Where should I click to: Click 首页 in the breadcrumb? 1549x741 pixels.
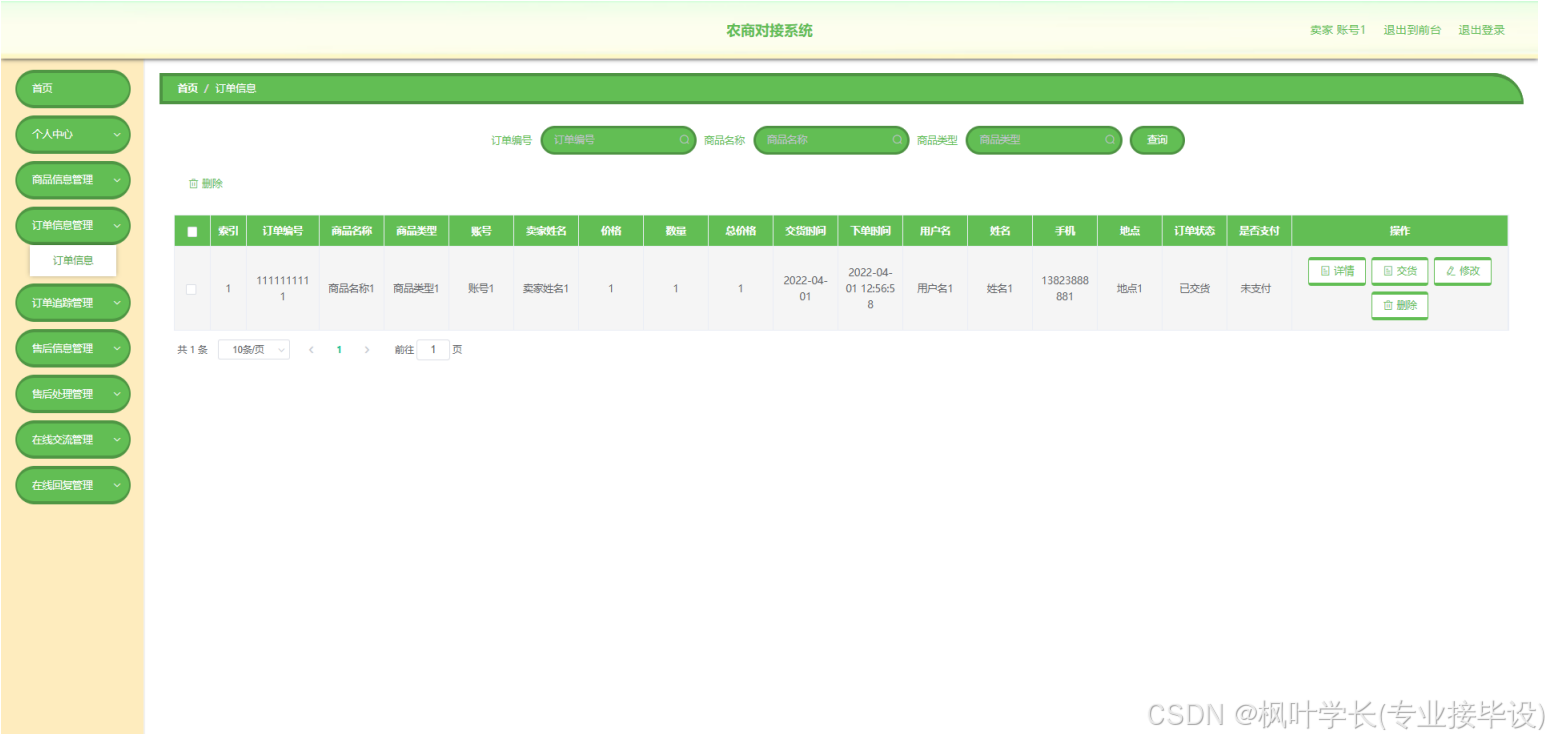click(x=187, y=89)
